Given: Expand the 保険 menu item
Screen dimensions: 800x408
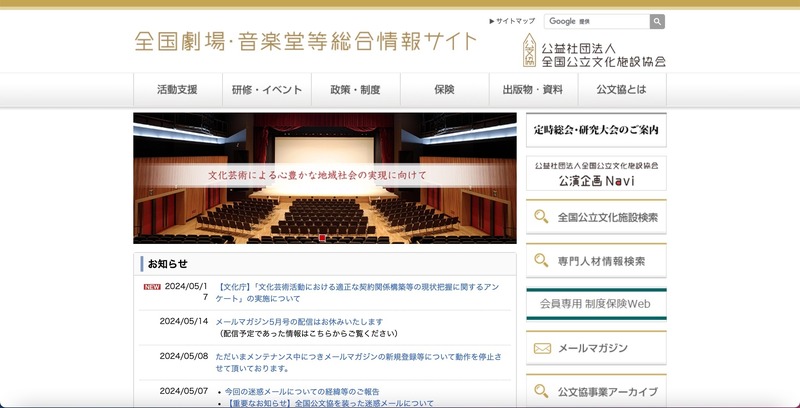Looking at the screenshot, I should [444, 90].
